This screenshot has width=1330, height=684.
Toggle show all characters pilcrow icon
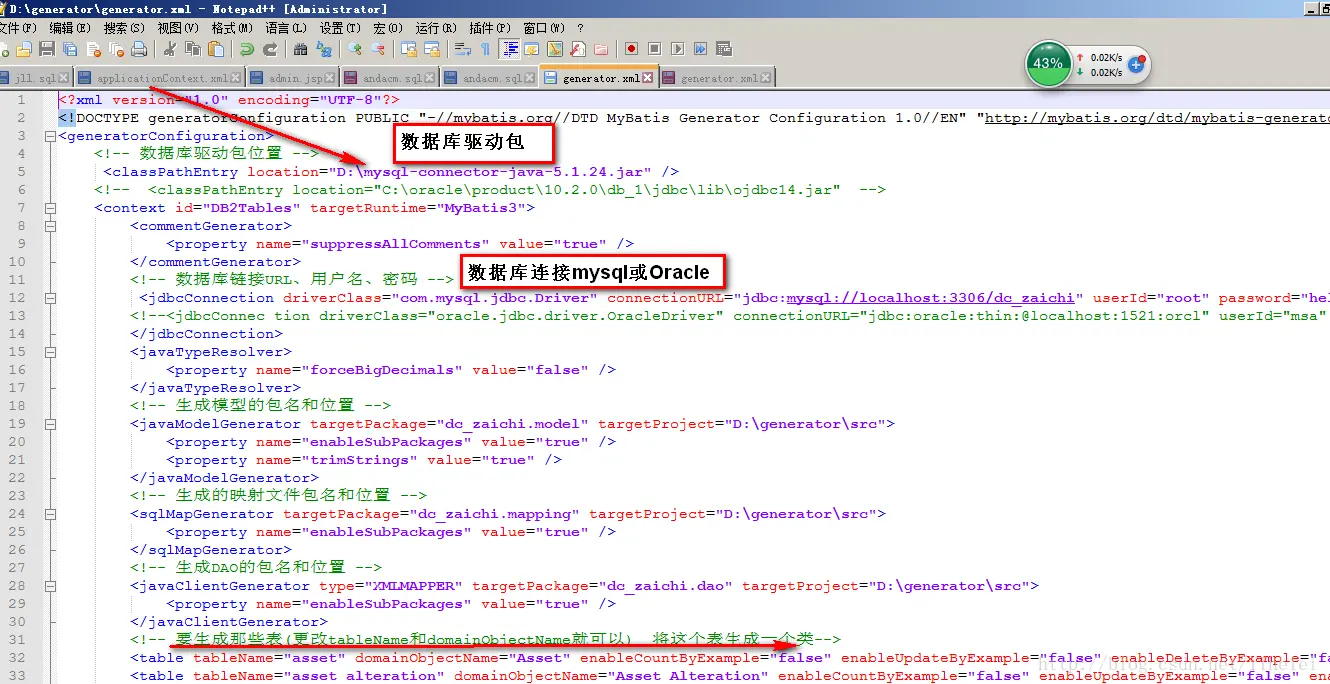[x=485, y=48]
